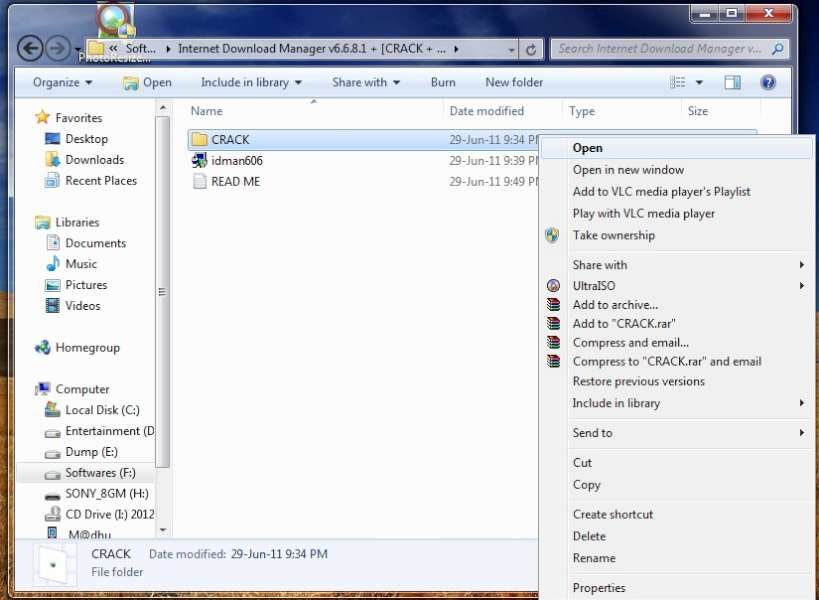Click the Take ownership shield icon
The image size is (819, 600).
(552, 235)
